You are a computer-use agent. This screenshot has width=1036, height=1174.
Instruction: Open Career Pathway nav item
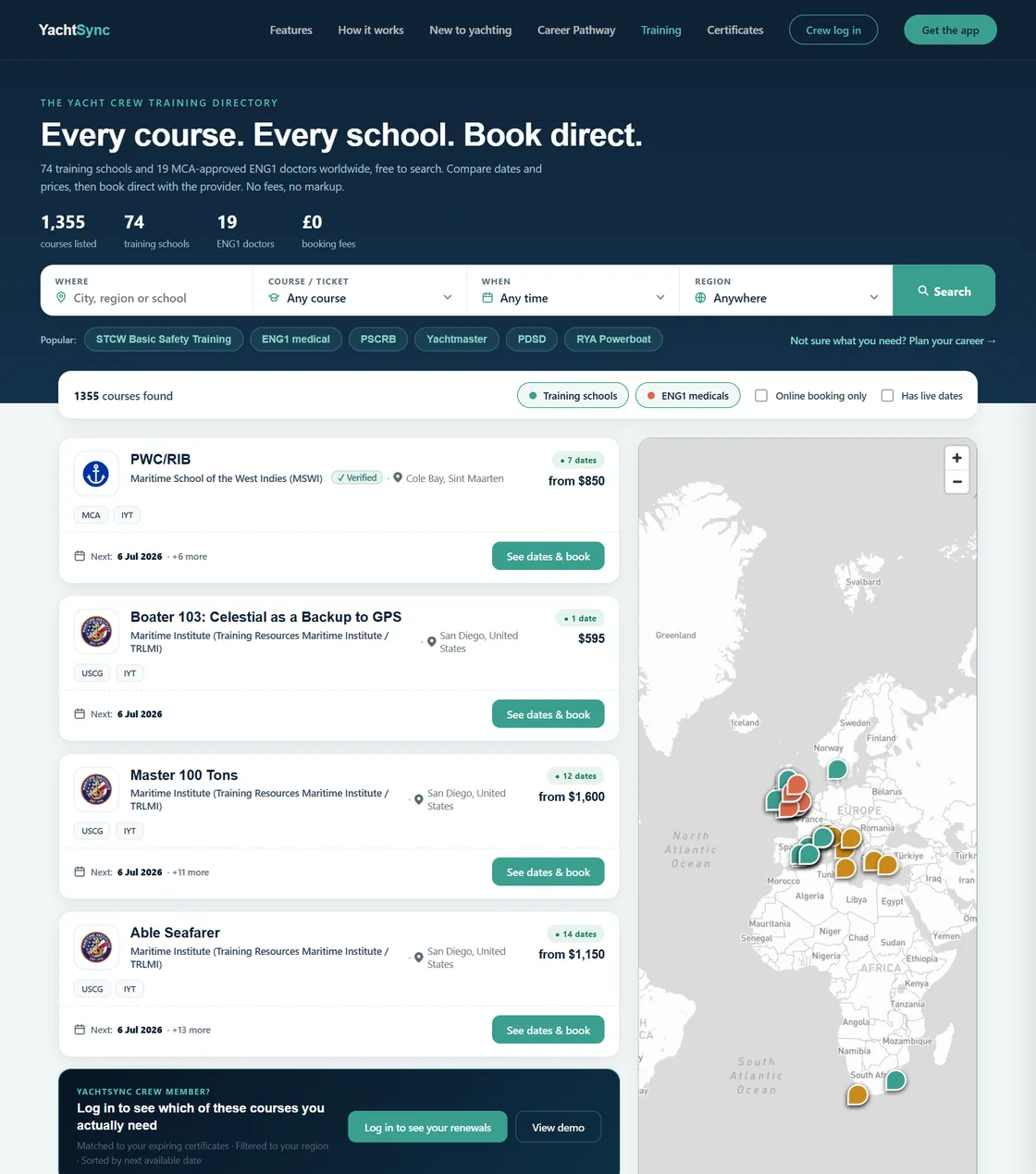(576, 30)
